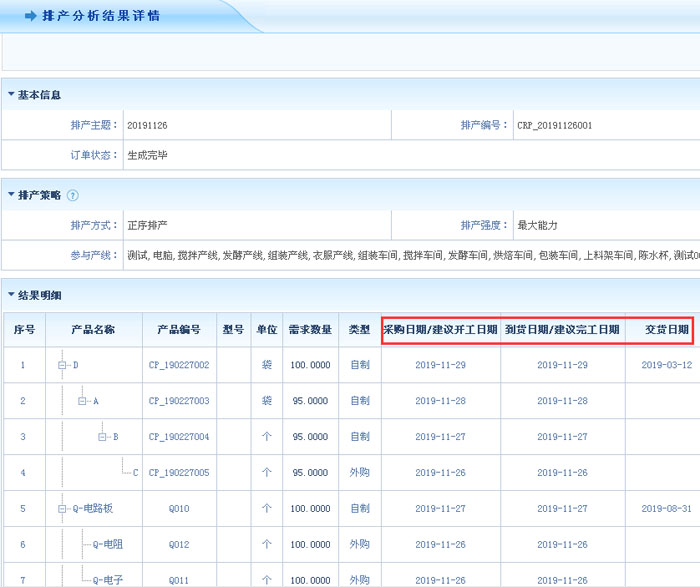Viewport: 700px width, 587px height.
Task: Click the 交货日期 column header
Action: pyautogui.click(x=666, y=329)
